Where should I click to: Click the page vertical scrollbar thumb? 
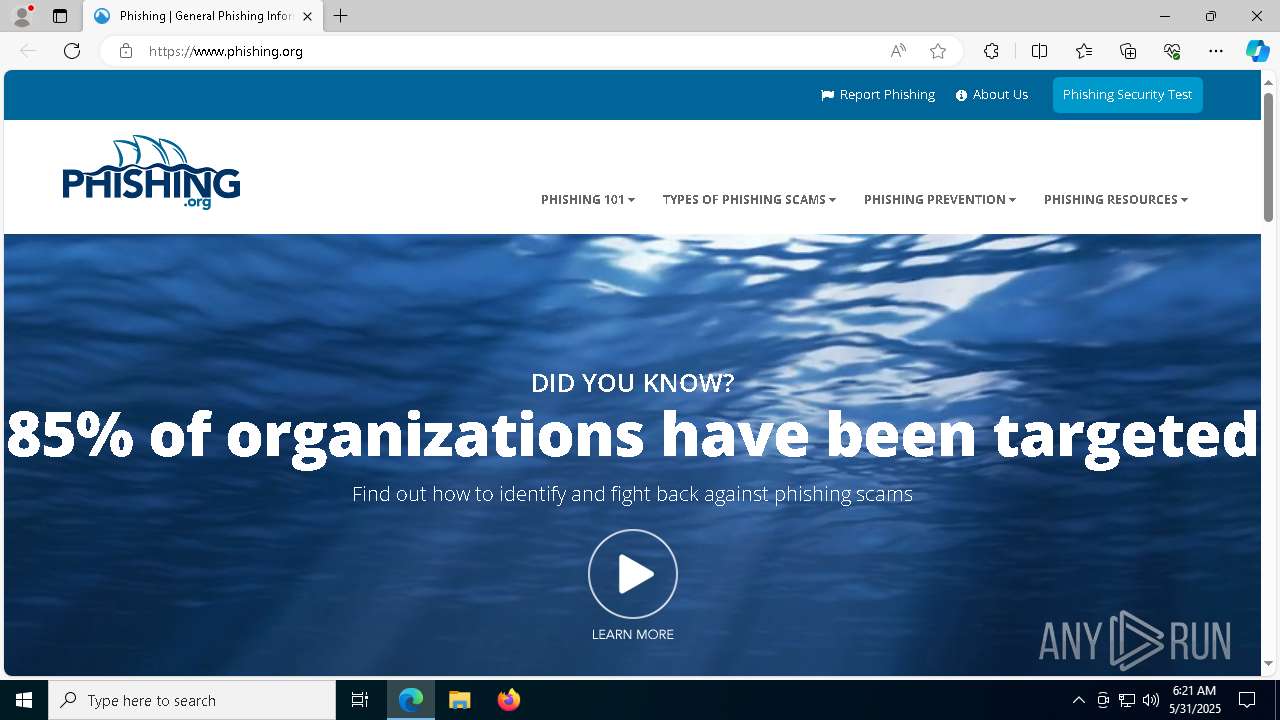[1268, 157]
